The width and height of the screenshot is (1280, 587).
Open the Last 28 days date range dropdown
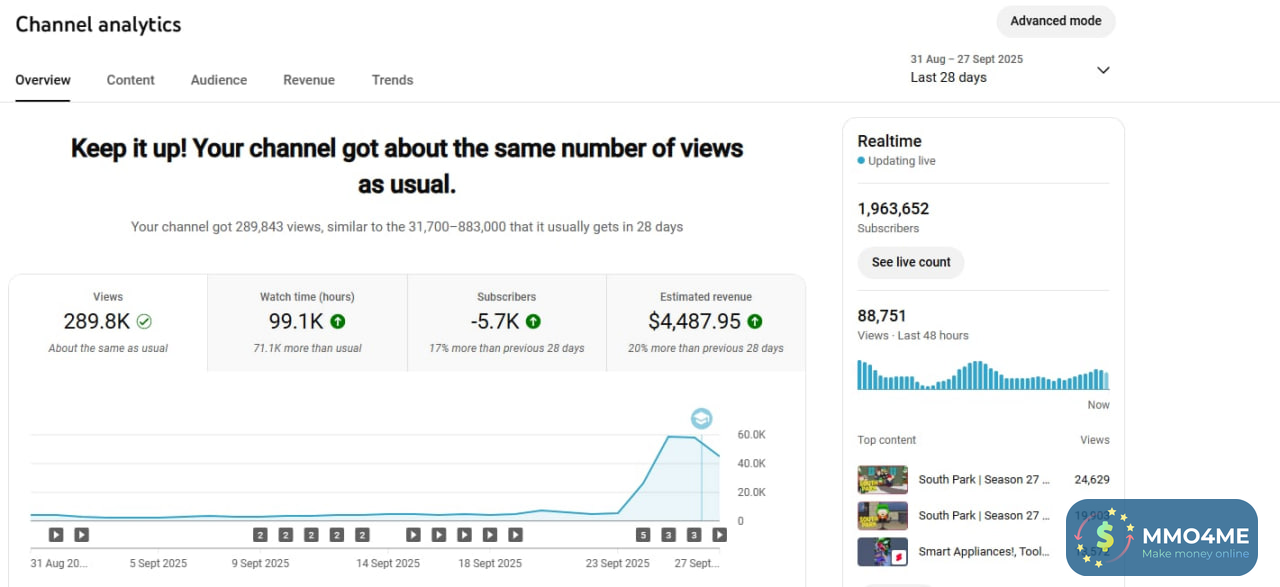(1010, 69)
